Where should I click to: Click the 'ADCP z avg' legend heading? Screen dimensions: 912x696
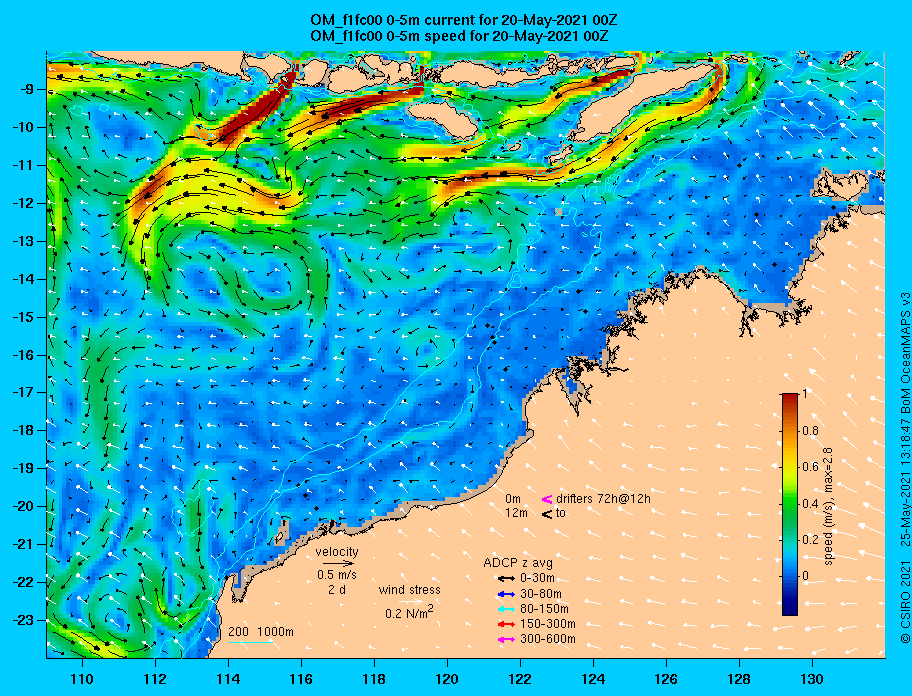coord(518,563)
